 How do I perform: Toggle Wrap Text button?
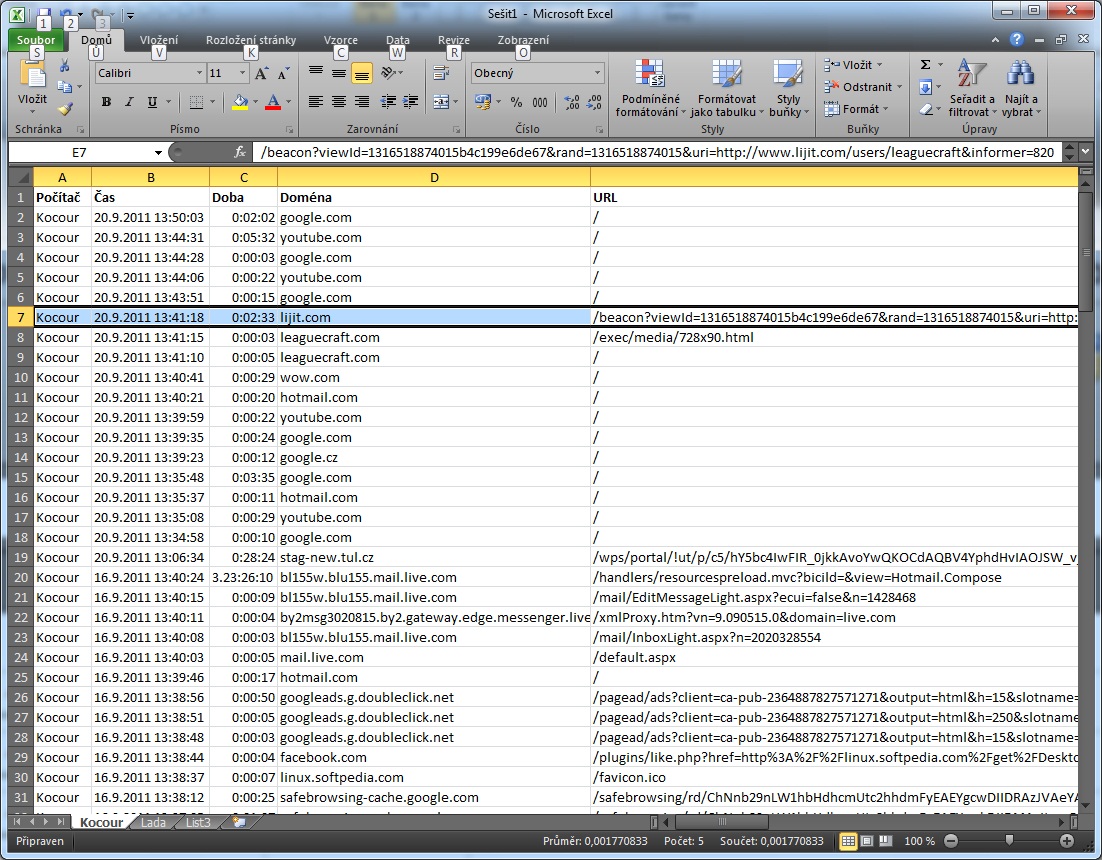441,73
